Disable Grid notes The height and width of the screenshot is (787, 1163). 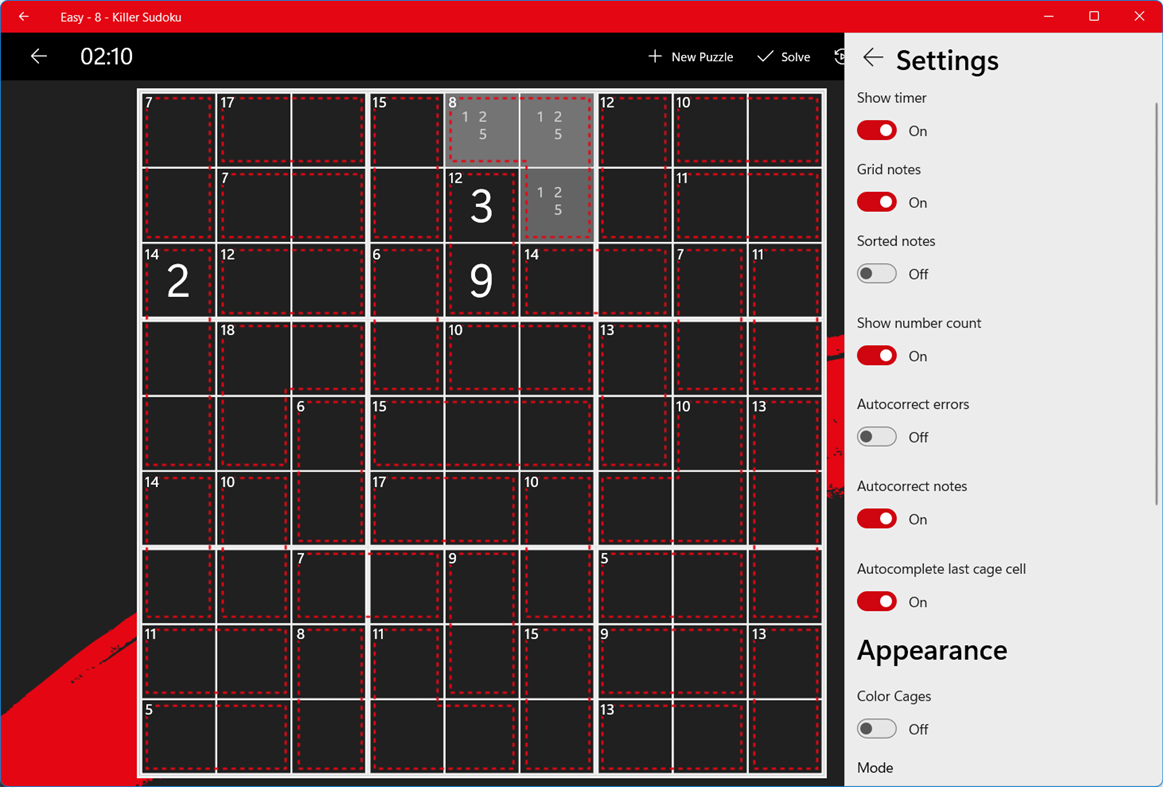(x=877, y=202)
